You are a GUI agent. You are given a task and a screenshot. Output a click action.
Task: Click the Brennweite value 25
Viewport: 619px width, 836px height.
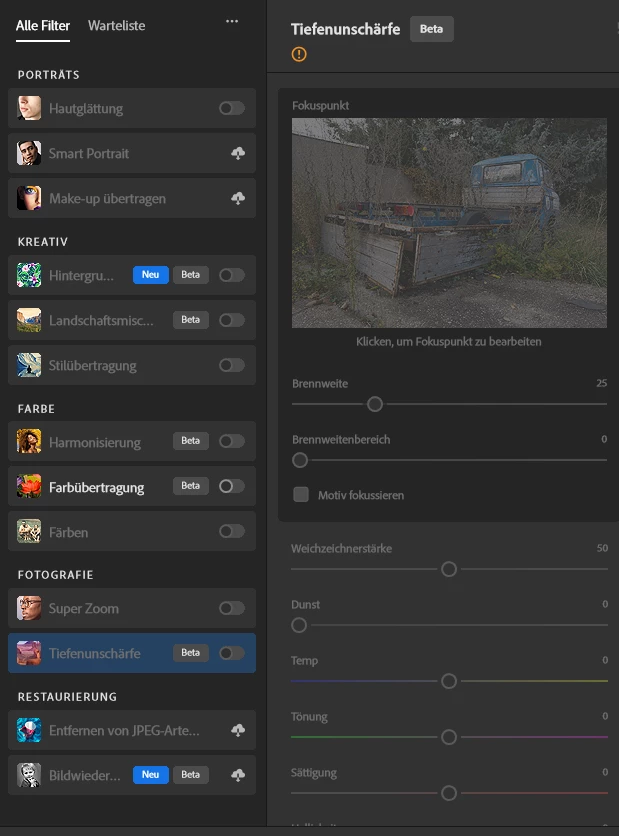tap(601, 383)
